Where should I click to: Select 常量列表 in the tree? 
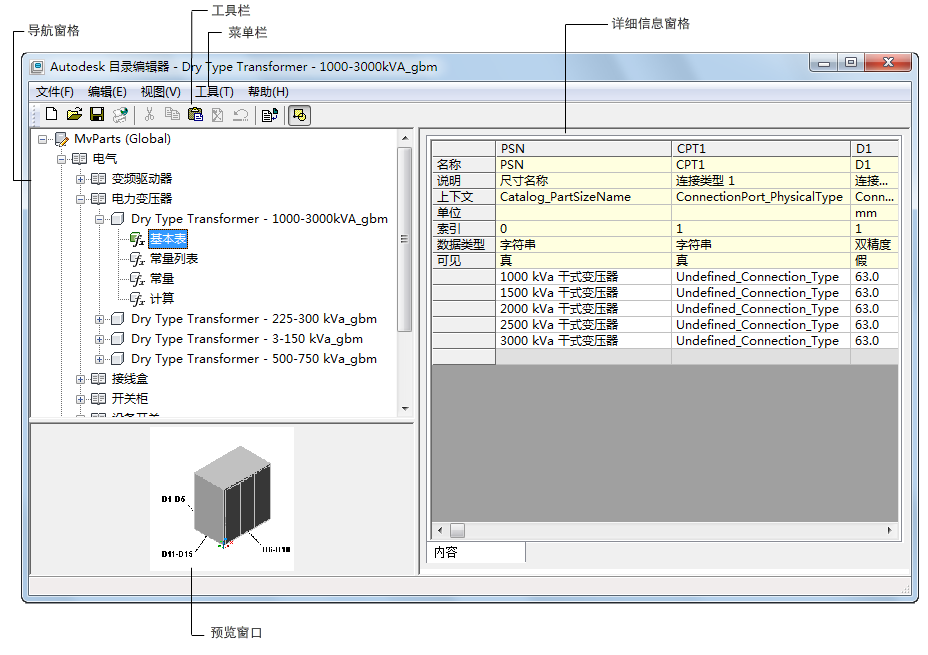click(174, 259)
